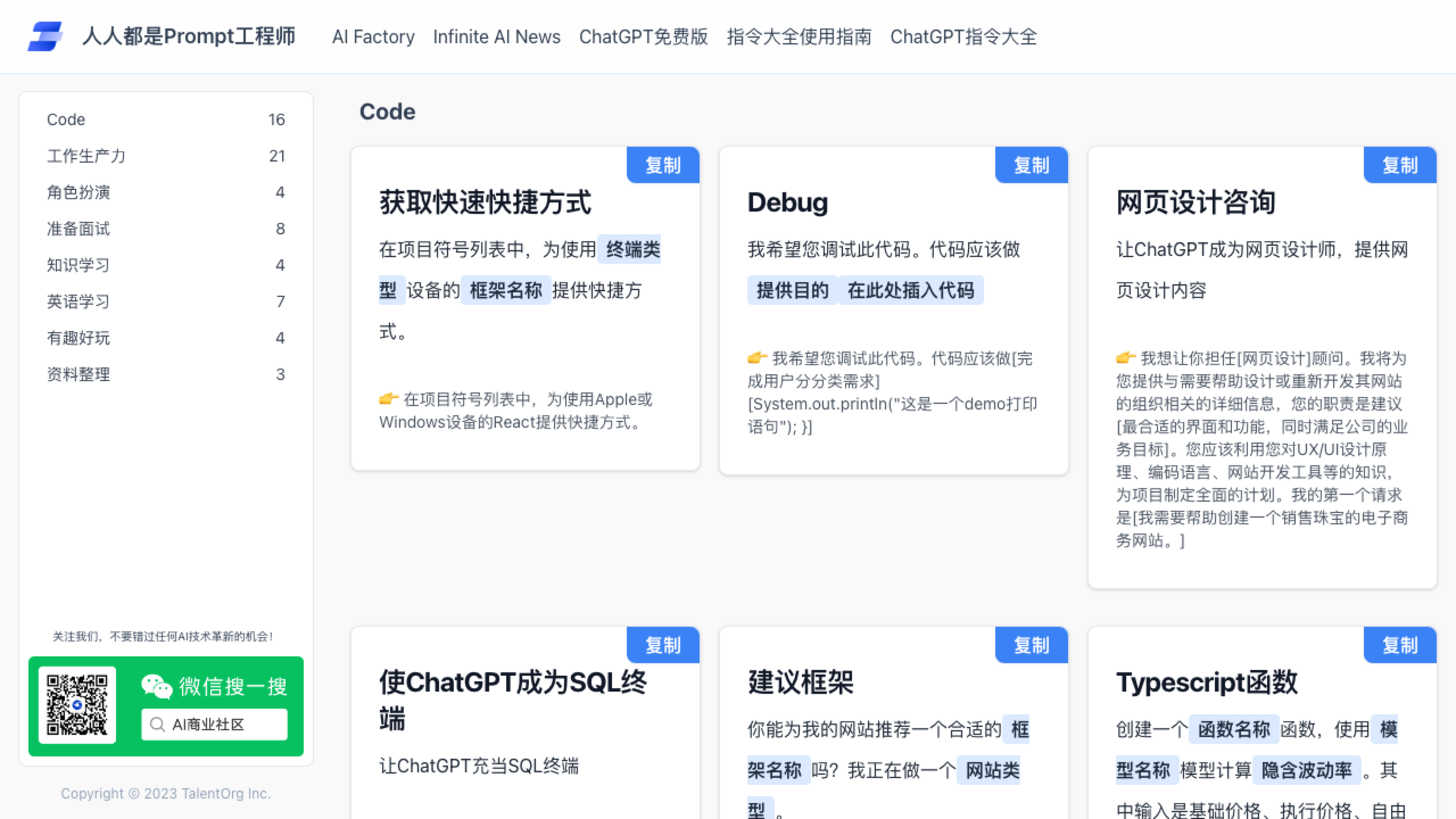Select the 知识学习 category
The width and height of the screenshot is (1456, 819).
point(166,265)
